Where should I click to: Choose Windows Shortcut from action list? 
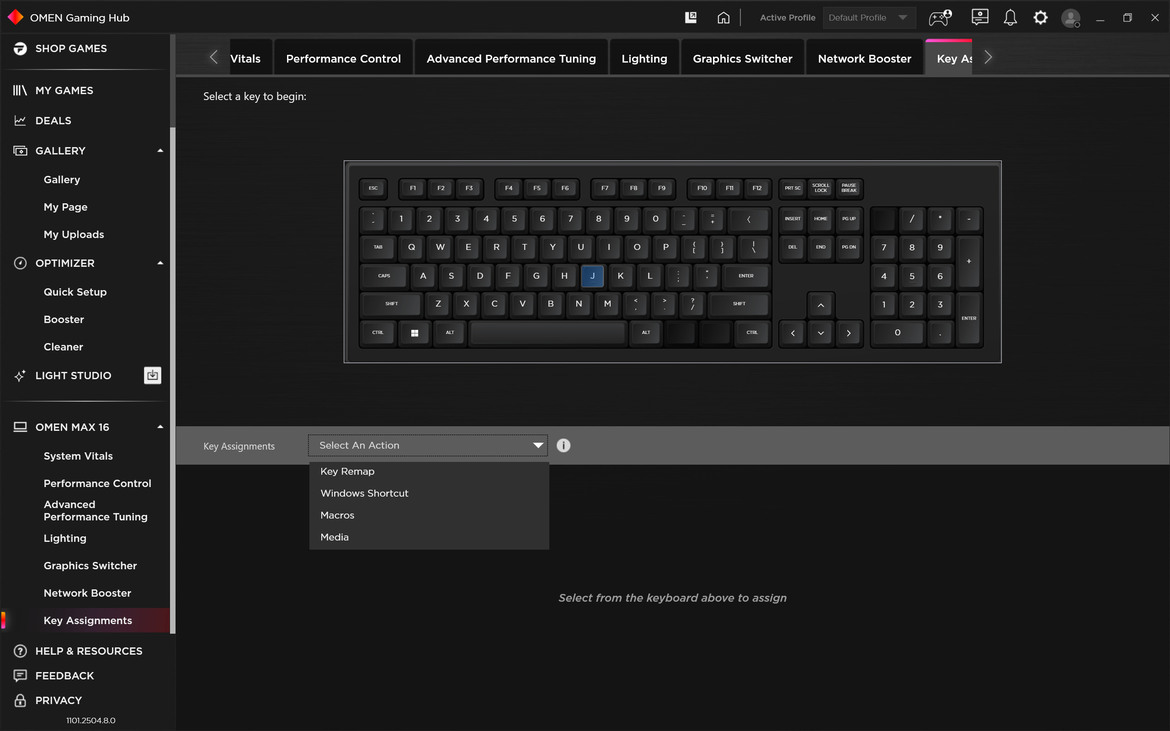429,493
